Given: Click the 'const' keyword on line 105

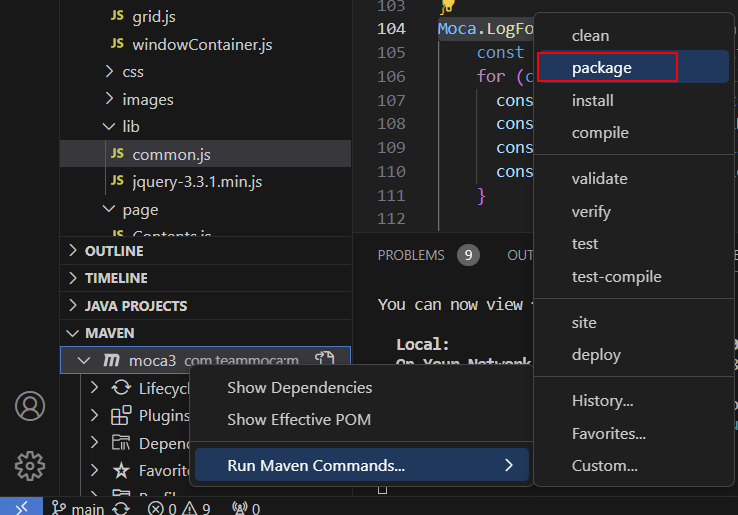Looking at the screenshot, I should coord(500,52).
